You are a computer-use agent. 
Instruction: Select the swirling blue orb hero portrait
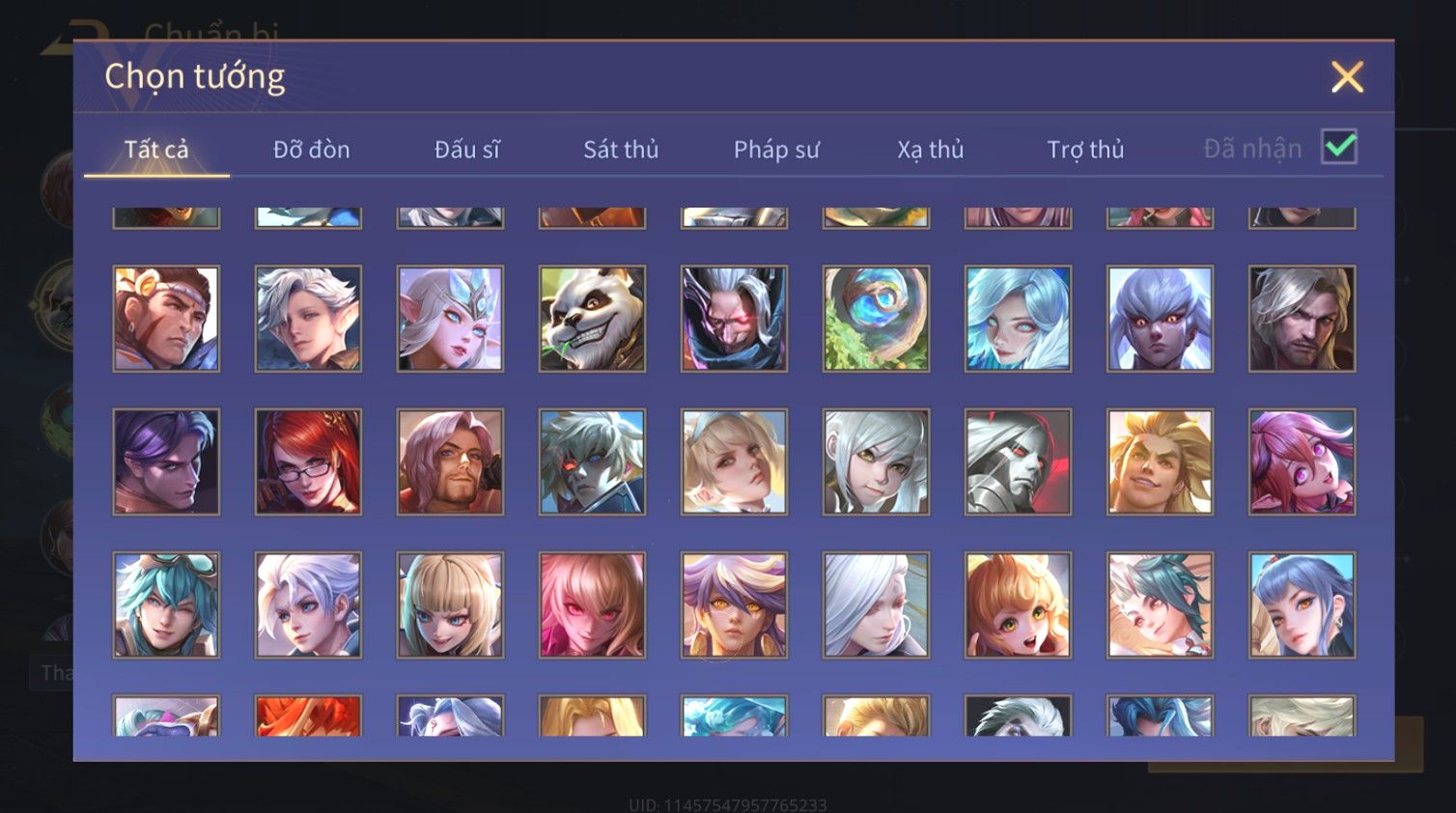[x=876, y=319]
